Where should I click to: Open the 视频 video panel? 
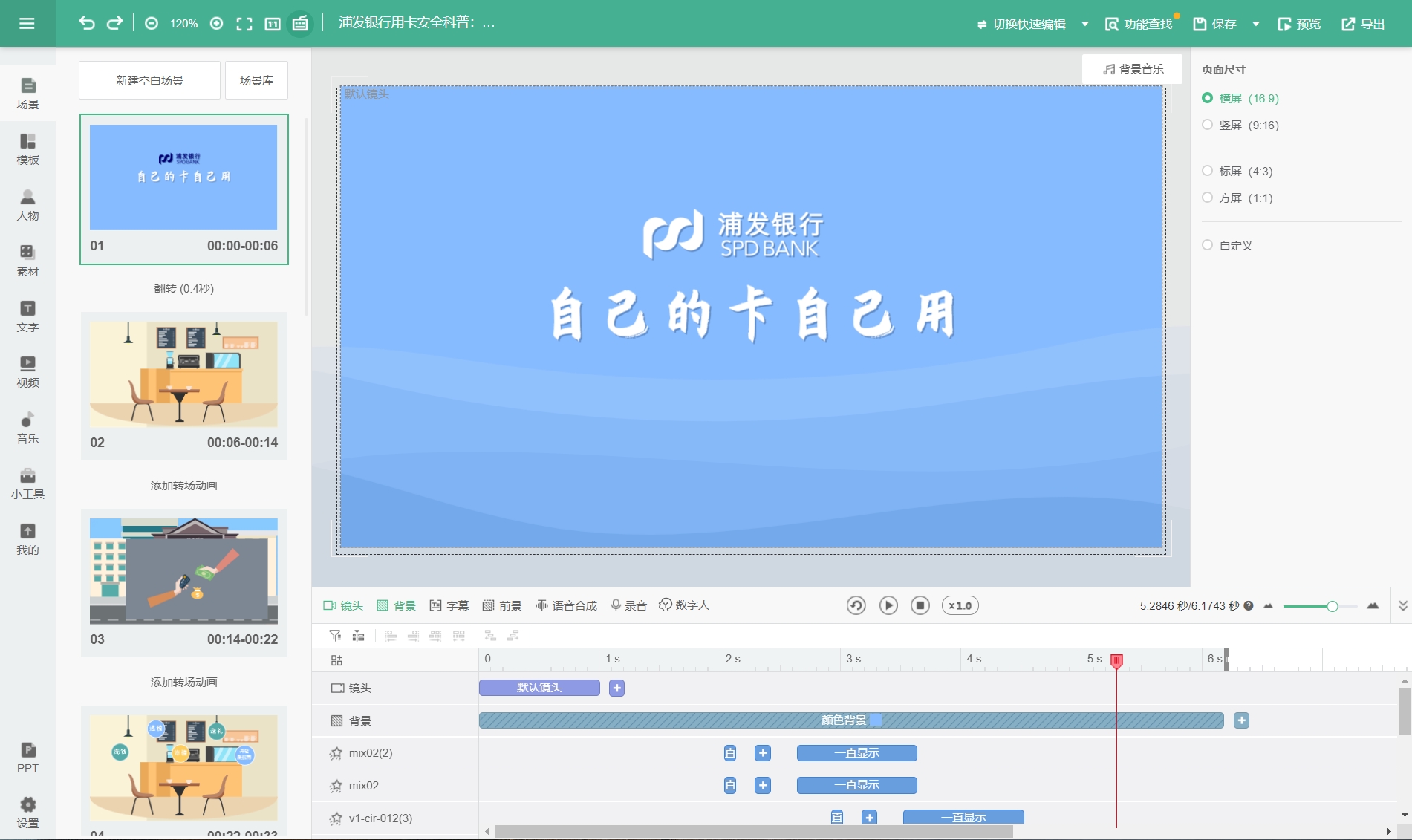point(27,372)
